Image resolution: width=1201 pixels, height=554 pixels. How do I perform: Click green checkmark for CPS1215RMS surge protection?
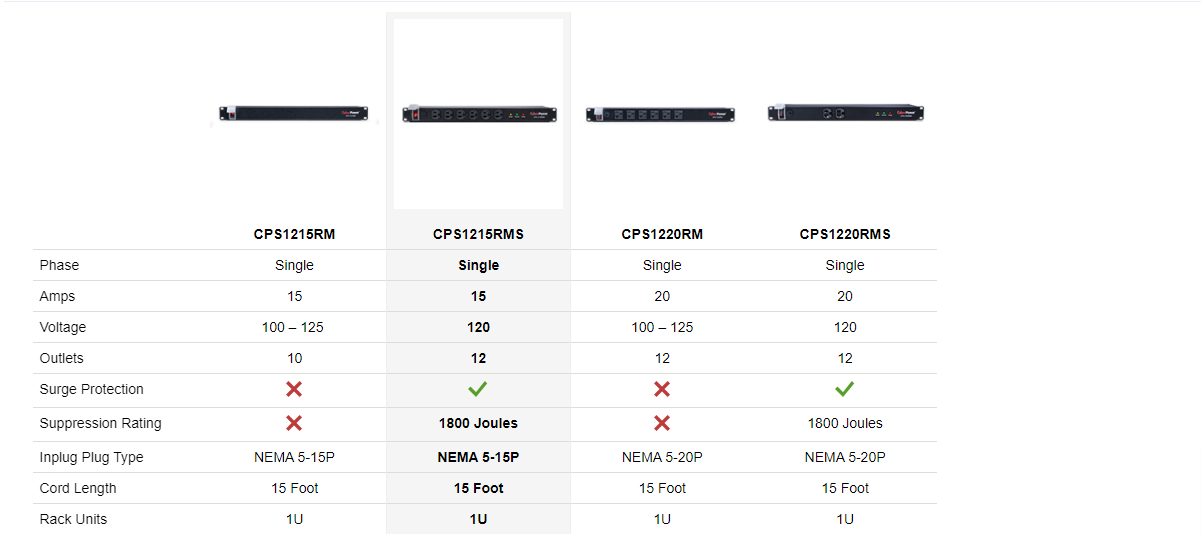[x=478, y=389]
